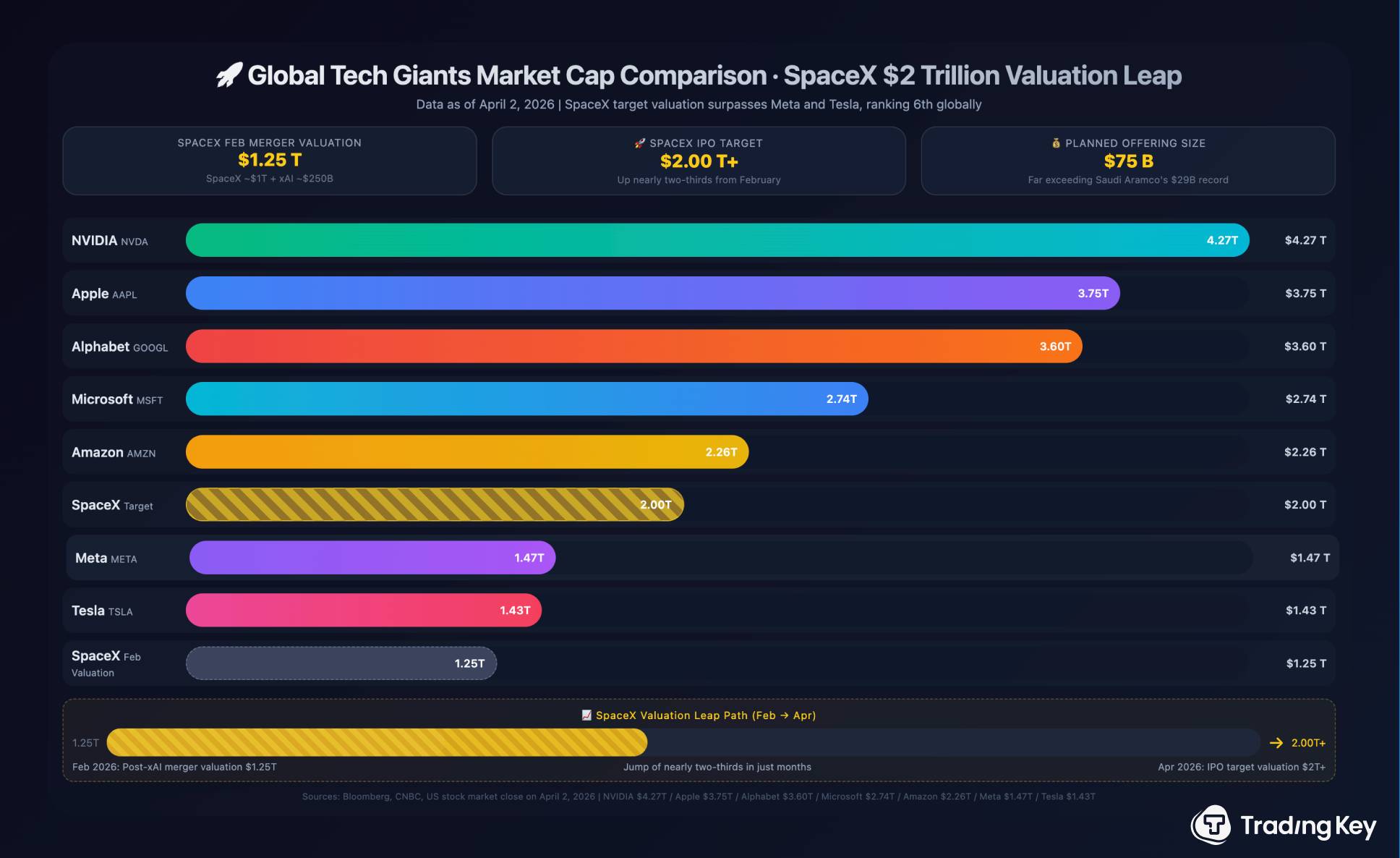1400x858 pixels.
Task: Click the gray SpaceX Feb Valuation bar
Action: coord(341,663)
